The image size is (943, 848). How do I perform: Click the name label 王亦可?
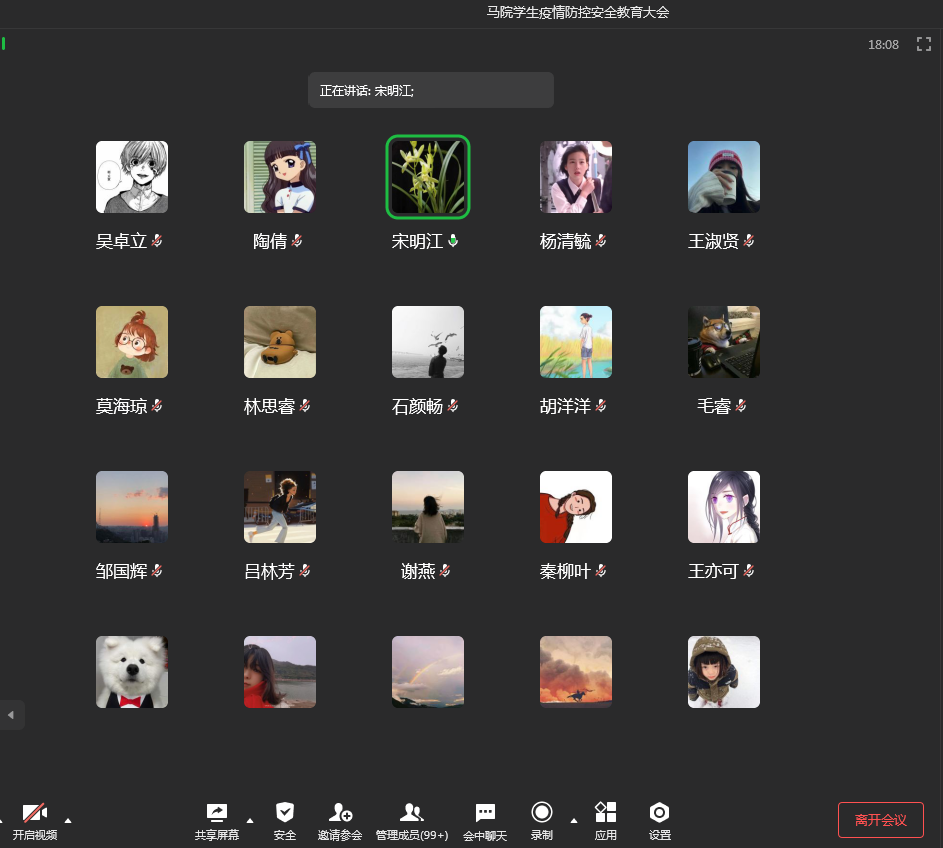click(x=713, y=571)
